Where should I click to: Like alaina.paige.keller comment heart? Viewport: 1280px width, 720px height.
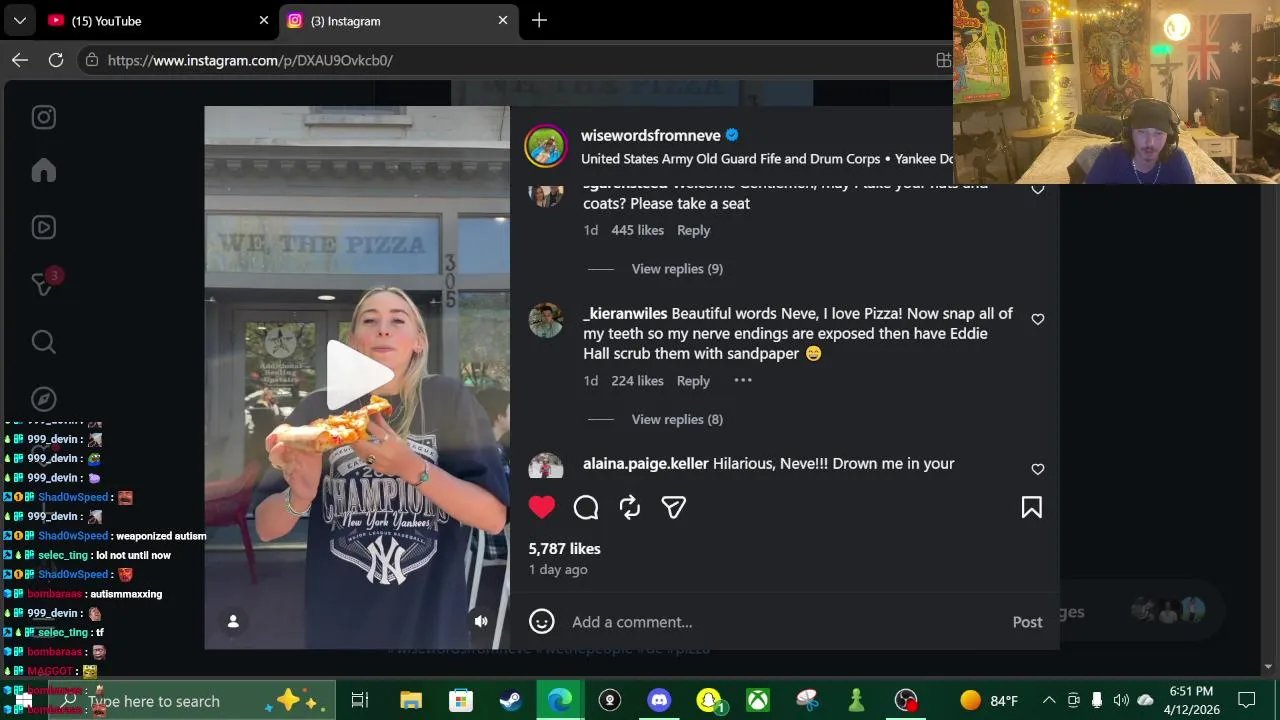pyautogui.click(x=1038, y=469)
